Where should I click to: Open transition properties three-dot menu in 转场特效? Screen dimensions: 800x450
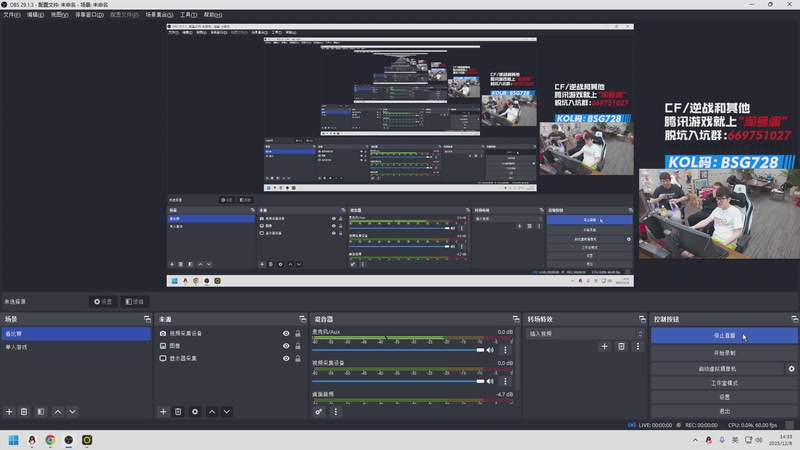[x=638, y=346]
